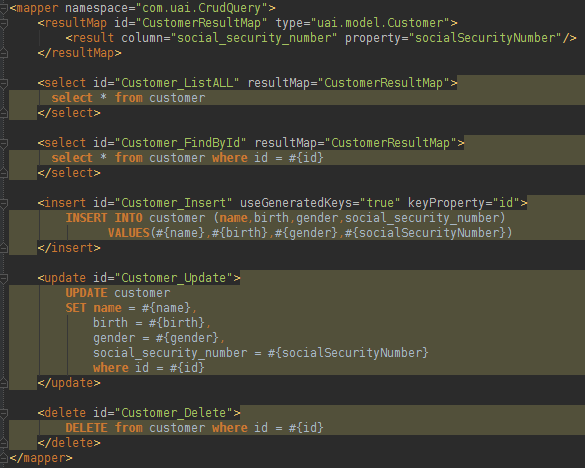Click the closing </delete> tag text

[x=69, y=442]
